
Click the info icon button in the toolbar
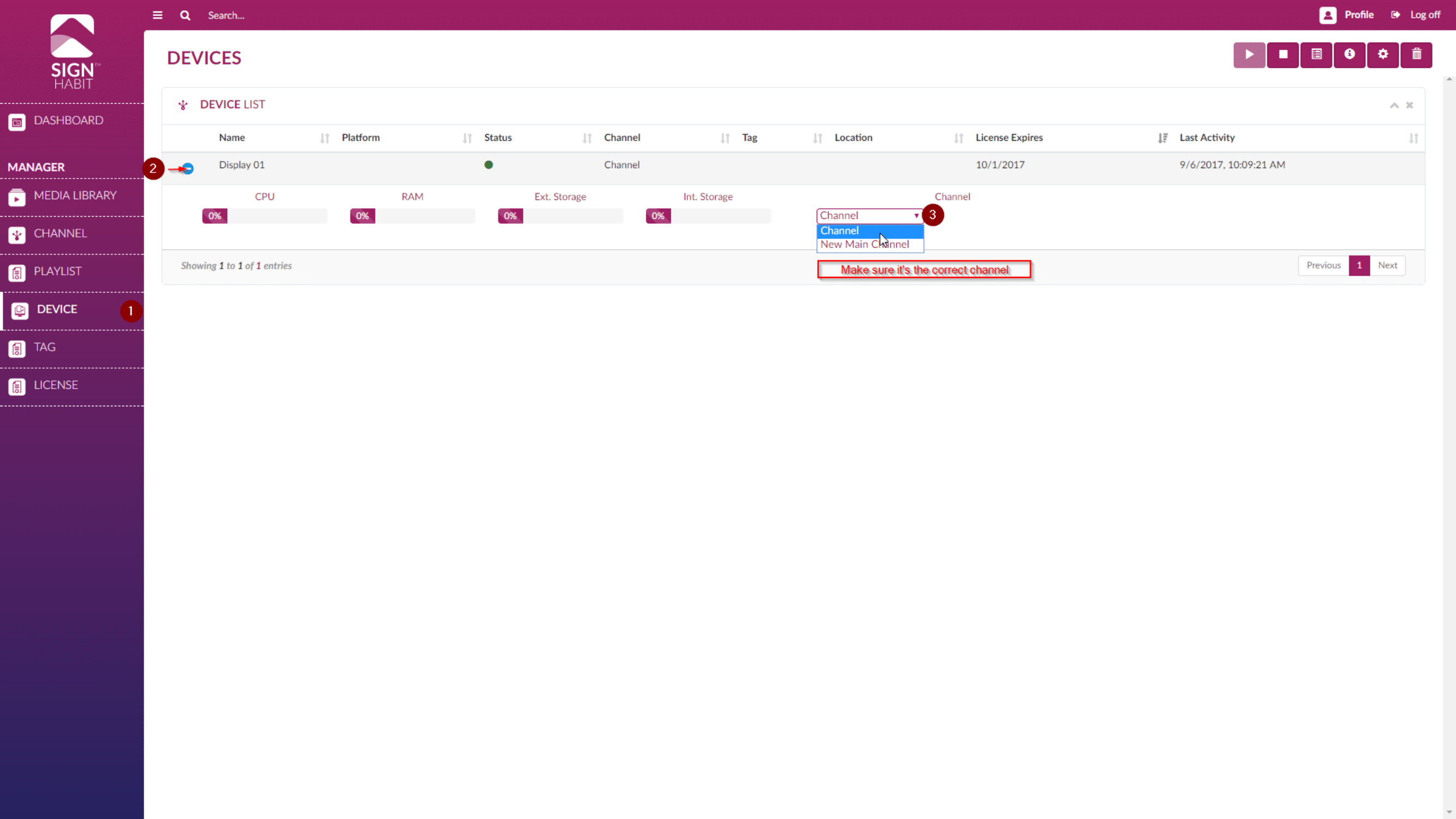(1350, 55)
